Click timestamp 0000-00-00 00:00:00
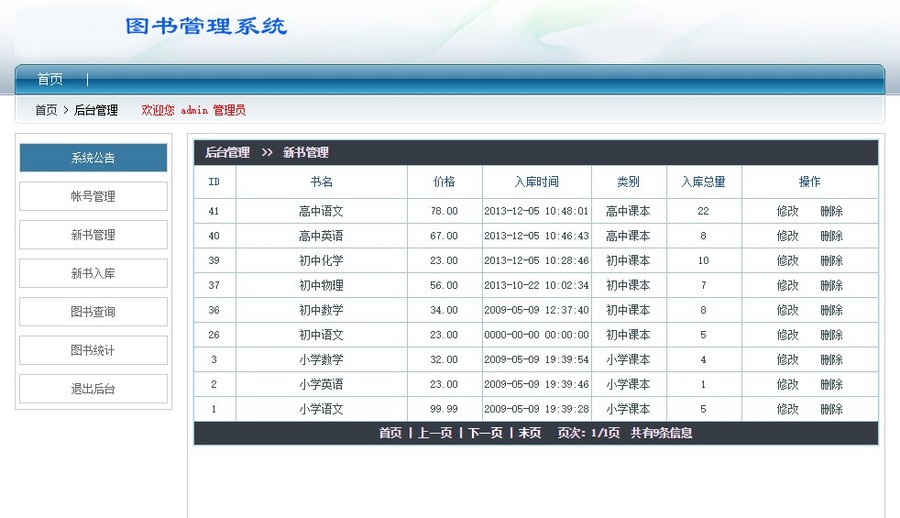This screenshot has height=518, width=900. (x=537, y=335)
